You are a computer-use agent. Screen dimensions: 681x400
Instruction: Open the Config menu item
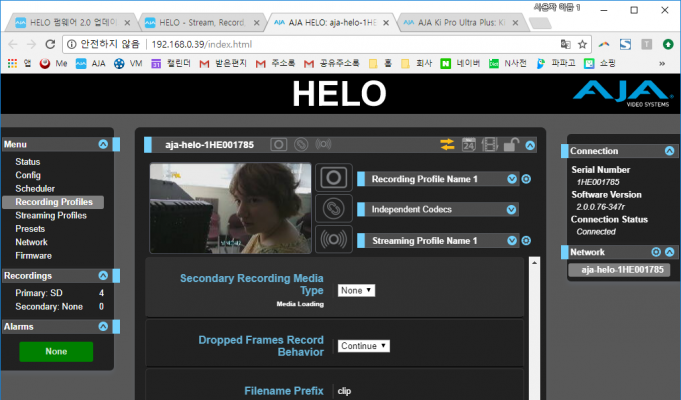(28, 175)
